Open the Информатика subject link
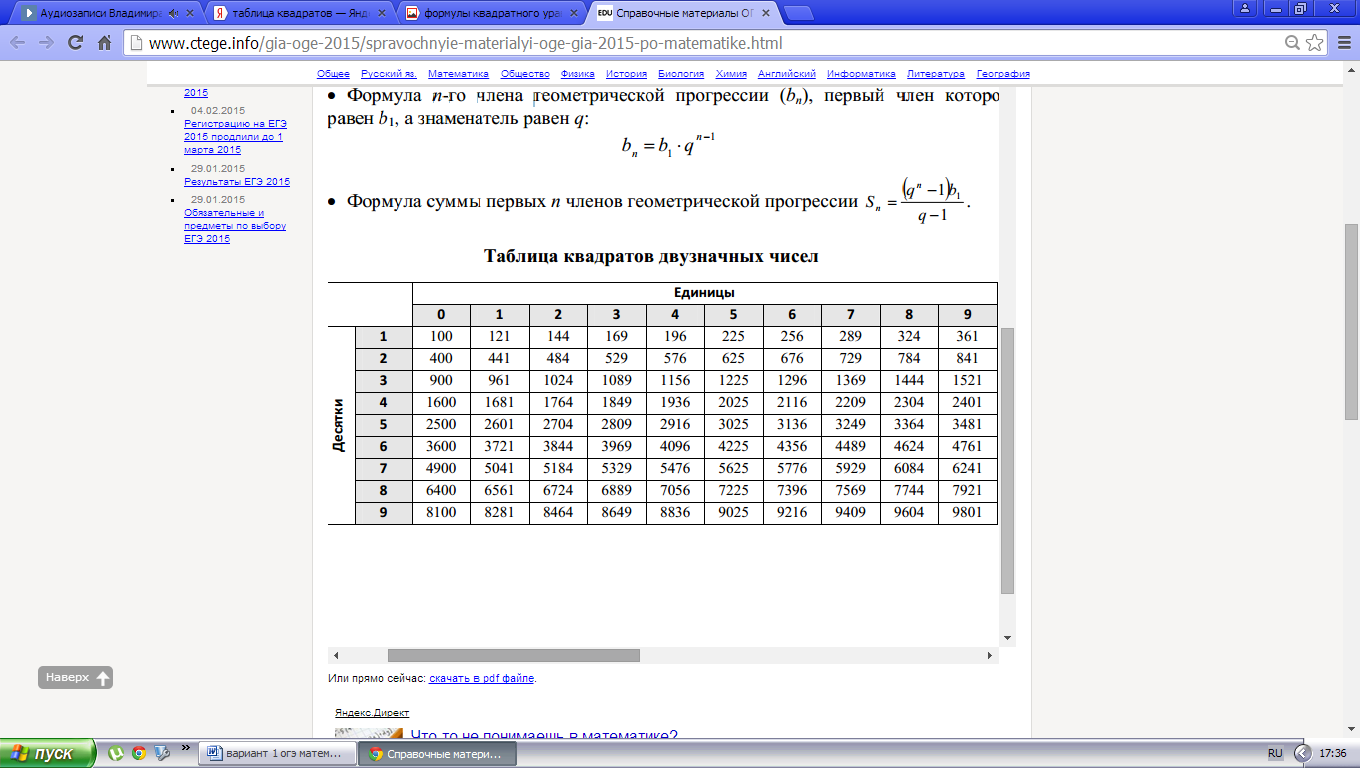The height and width of the screenshot is (768, 1360). coord(862,74)
